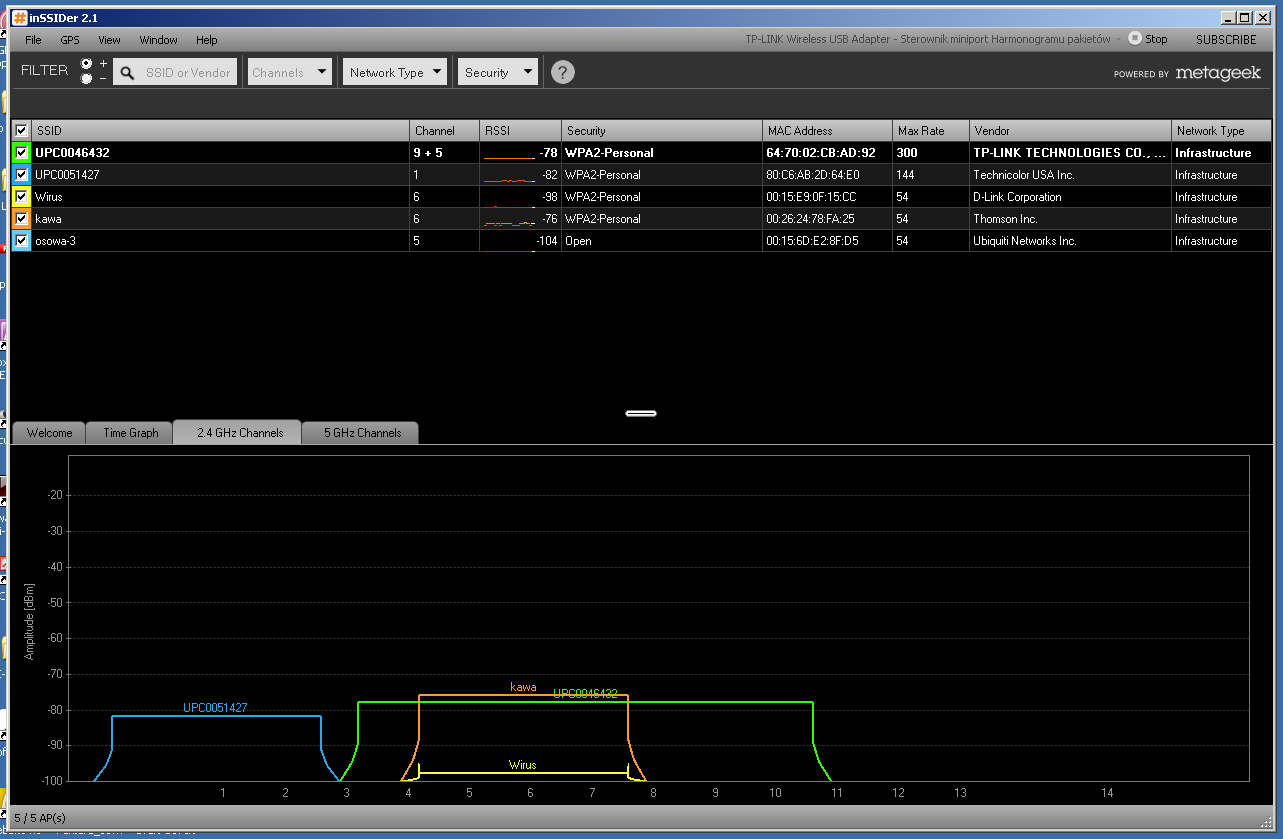This screenshot has height=839, width=1283.
Task: Click the UPC0051427 label in channel graph
Action: (215, 707)
